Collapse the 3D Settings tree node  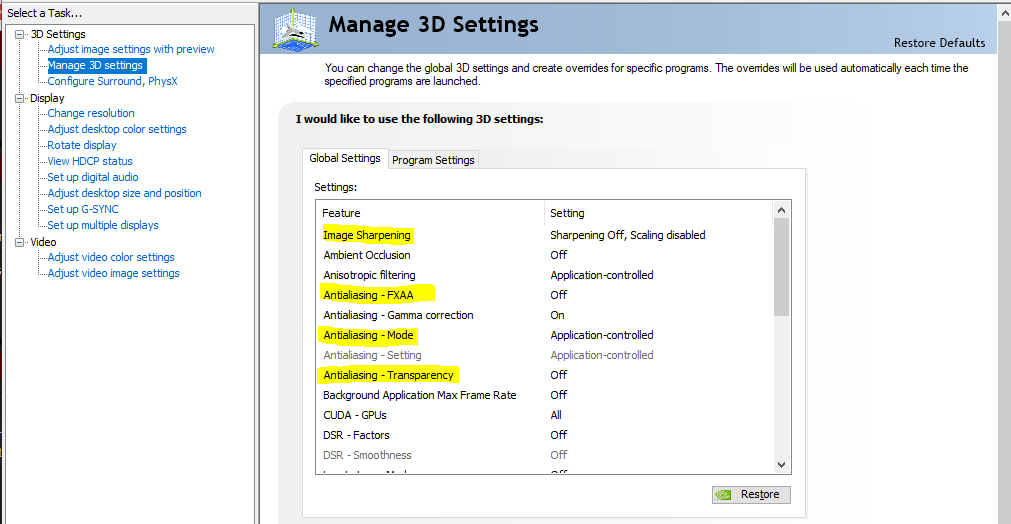coord(20,34)
